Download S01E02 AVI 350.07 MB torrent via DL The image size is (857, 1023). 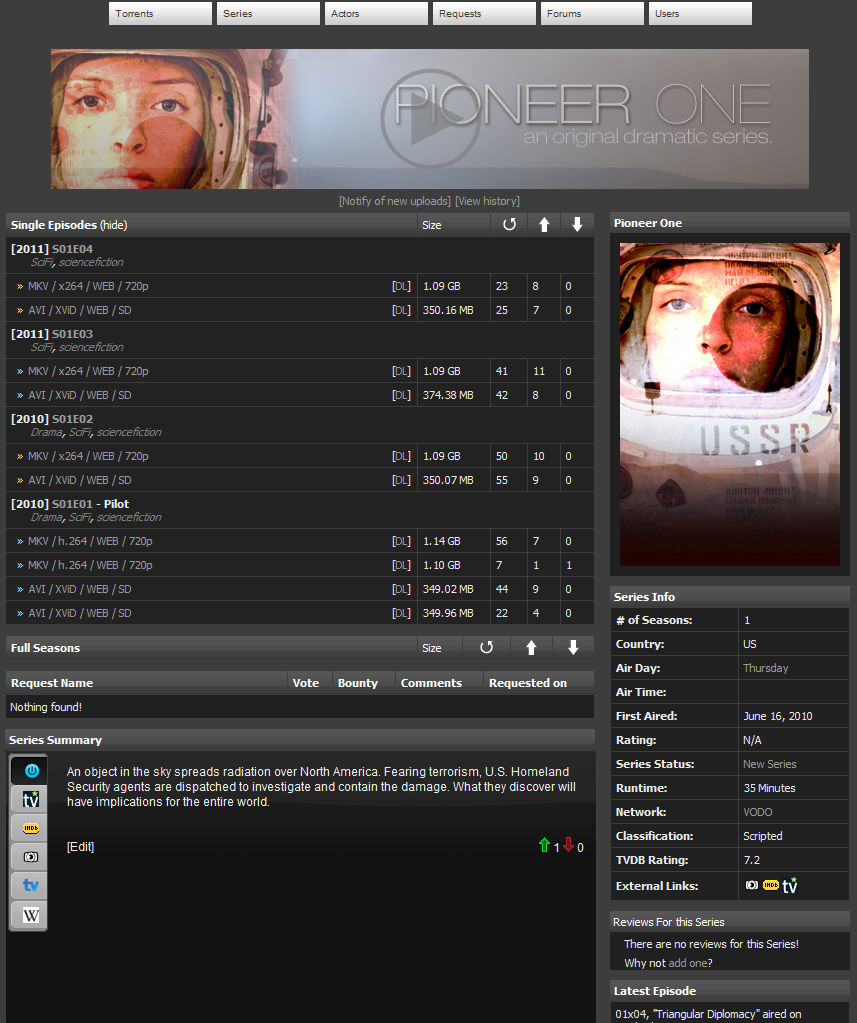click(401, 480)
